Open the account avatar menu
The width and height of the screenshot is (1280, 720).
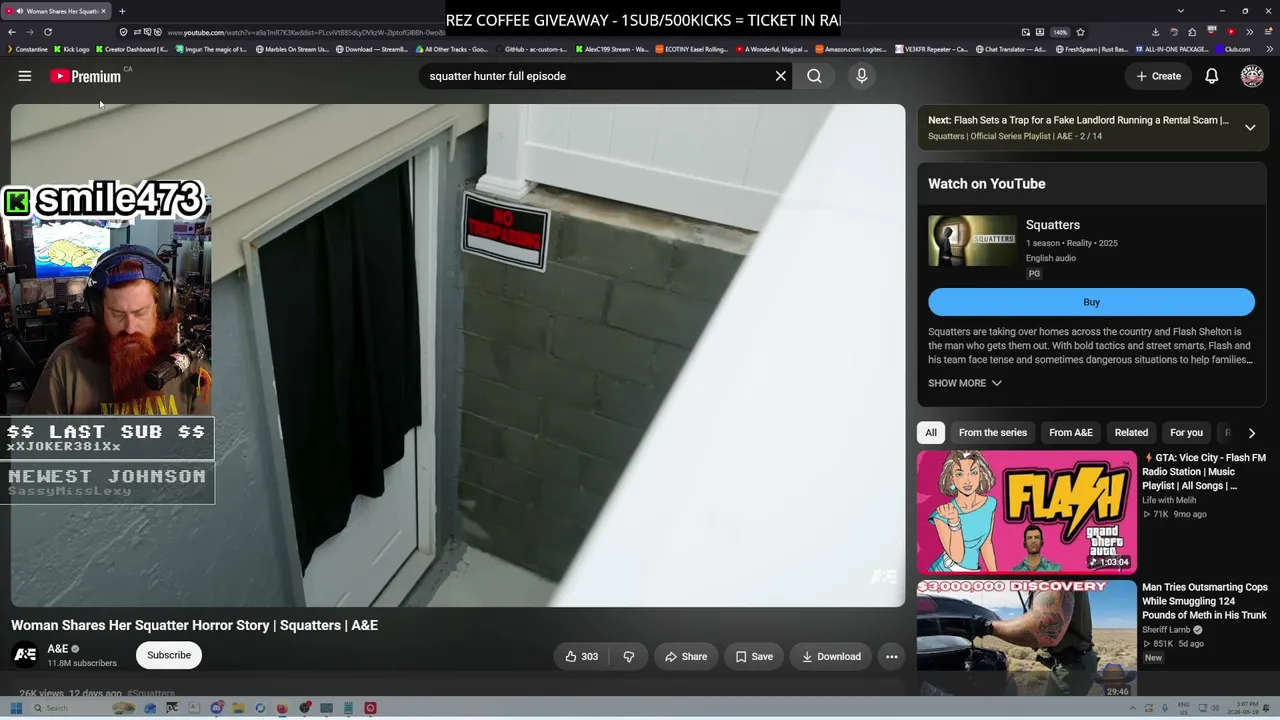point(1252,76)
